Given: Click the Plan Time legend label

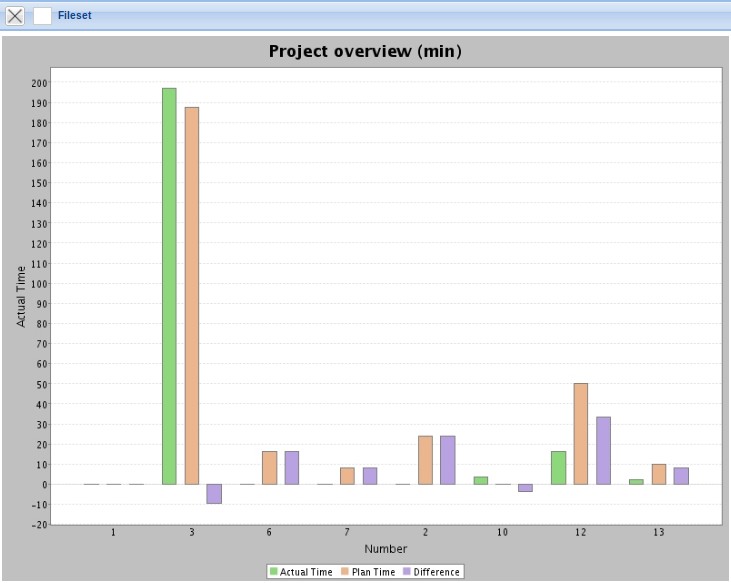Looking at the screenshot, I should click(x=373, y=572).
